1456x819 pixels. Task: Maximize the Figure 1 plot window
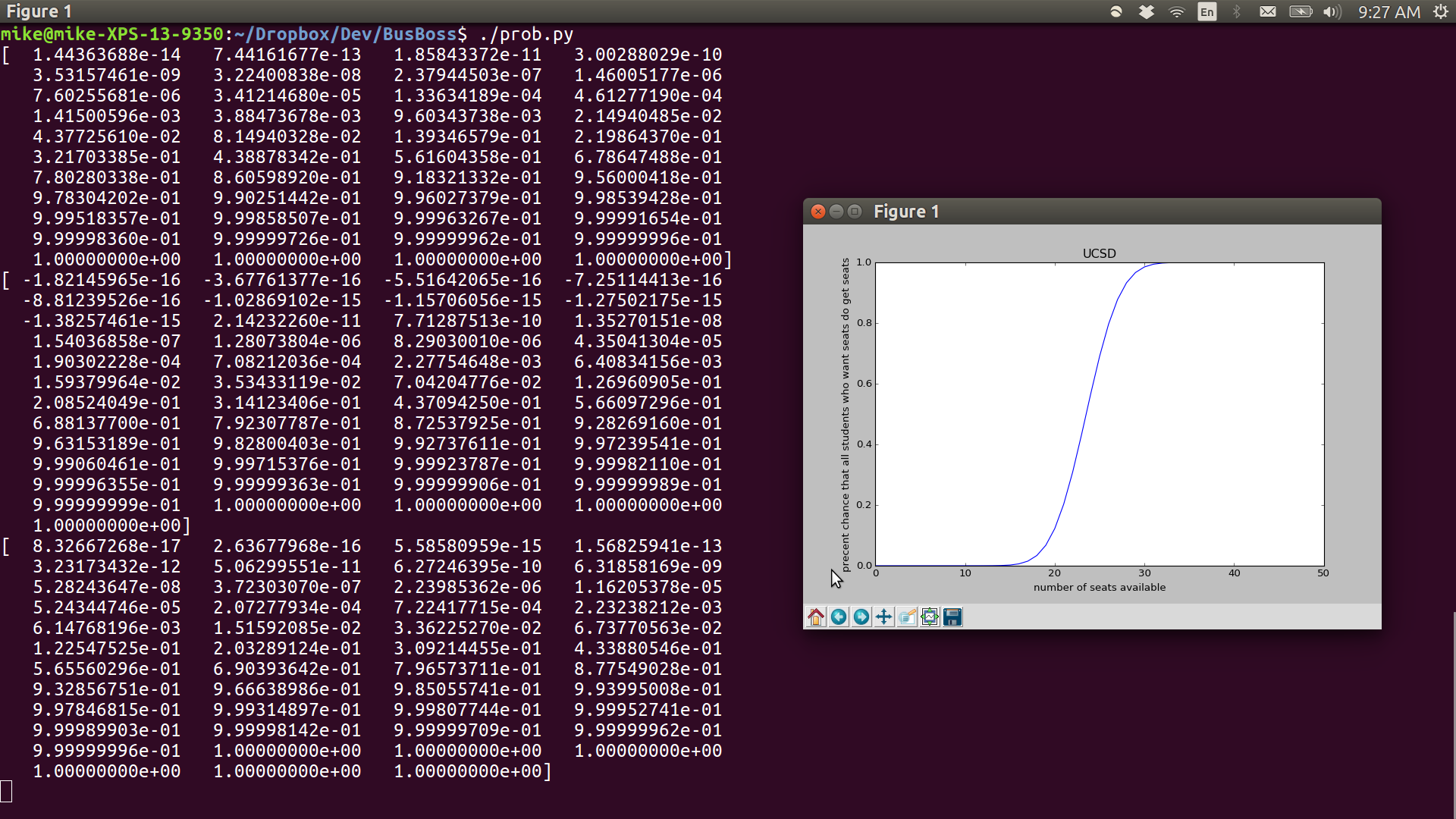pyautogui.click(x=855, y=212)
